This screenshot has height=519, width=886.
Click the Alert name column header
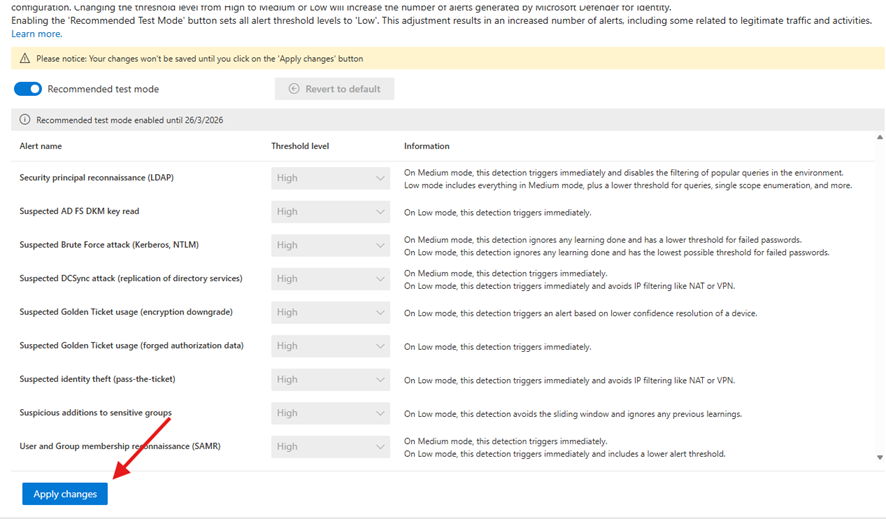coord(41,146)
